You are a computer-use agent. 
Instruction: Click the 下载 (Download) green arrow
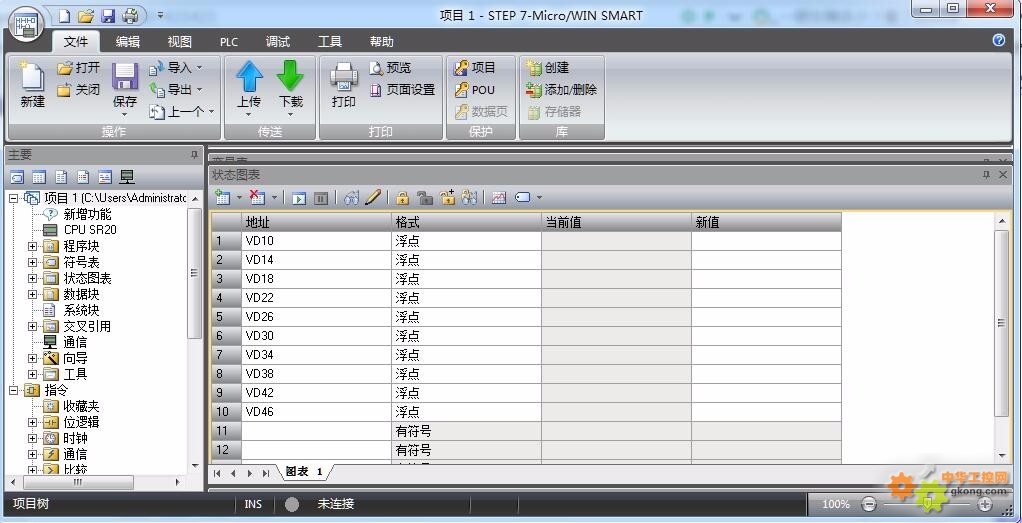(290, 76)
